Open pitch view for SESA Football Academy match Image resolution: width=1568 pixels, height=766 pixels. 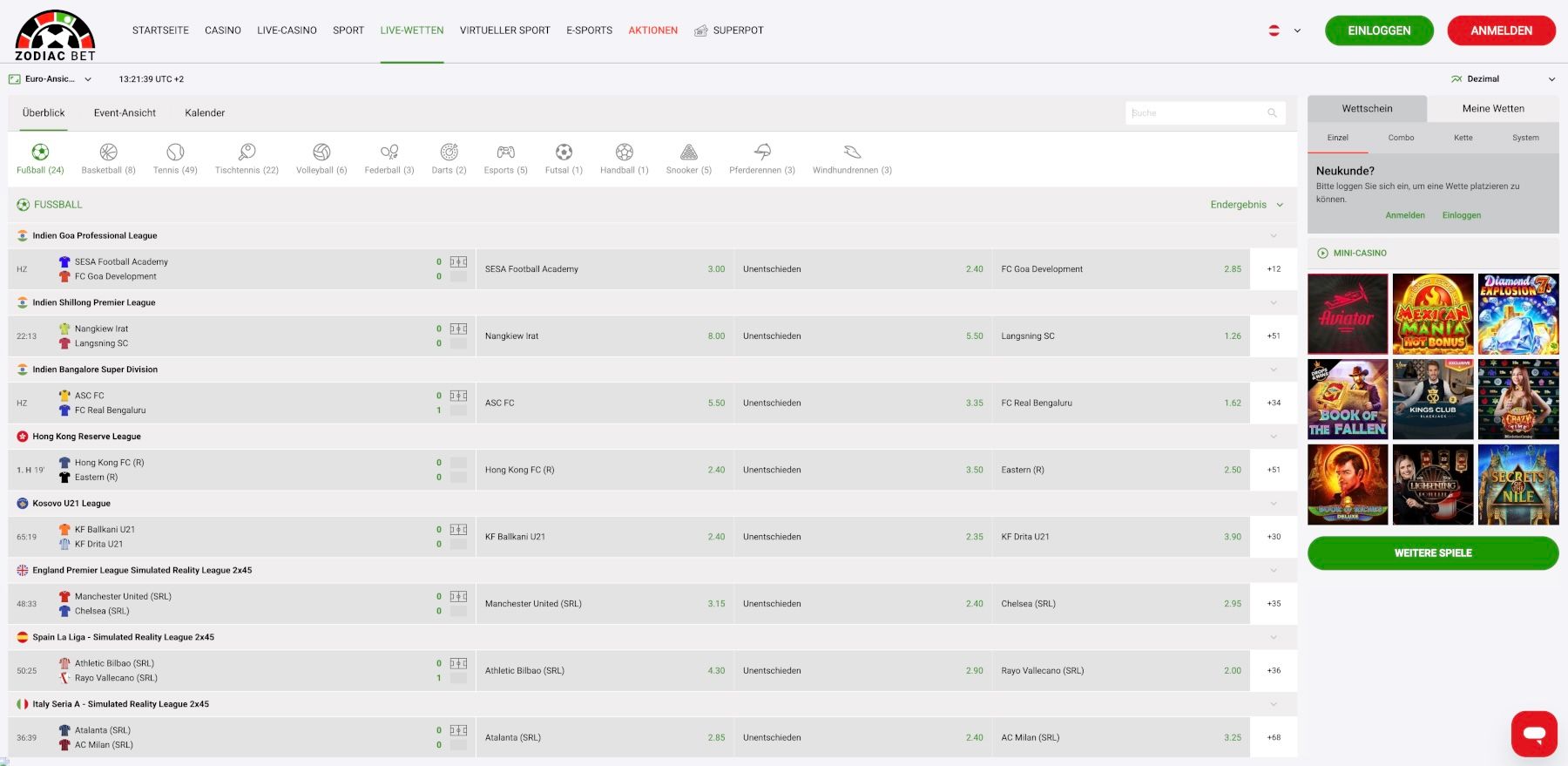tap(458, 261)
